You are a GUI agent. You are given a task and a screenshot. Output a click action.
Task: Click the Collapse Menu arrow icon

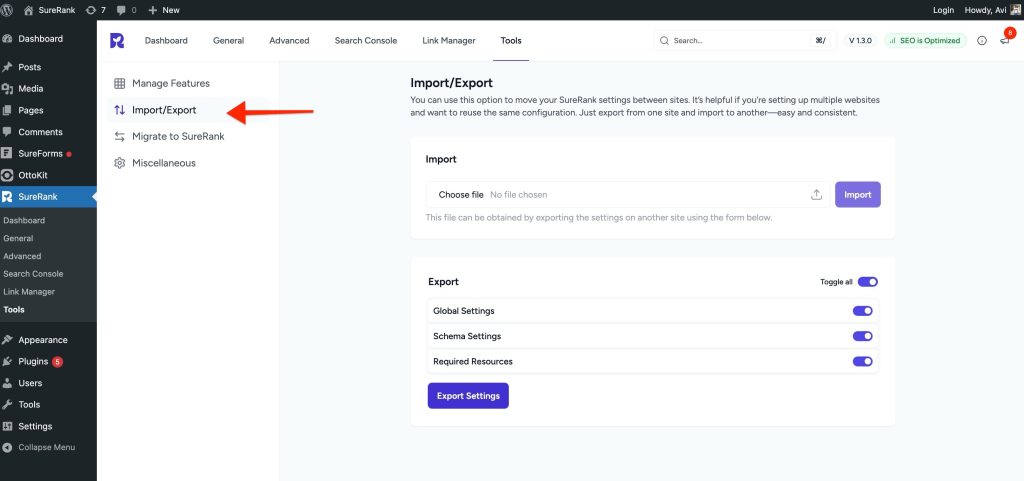click(x=7, y=448)
